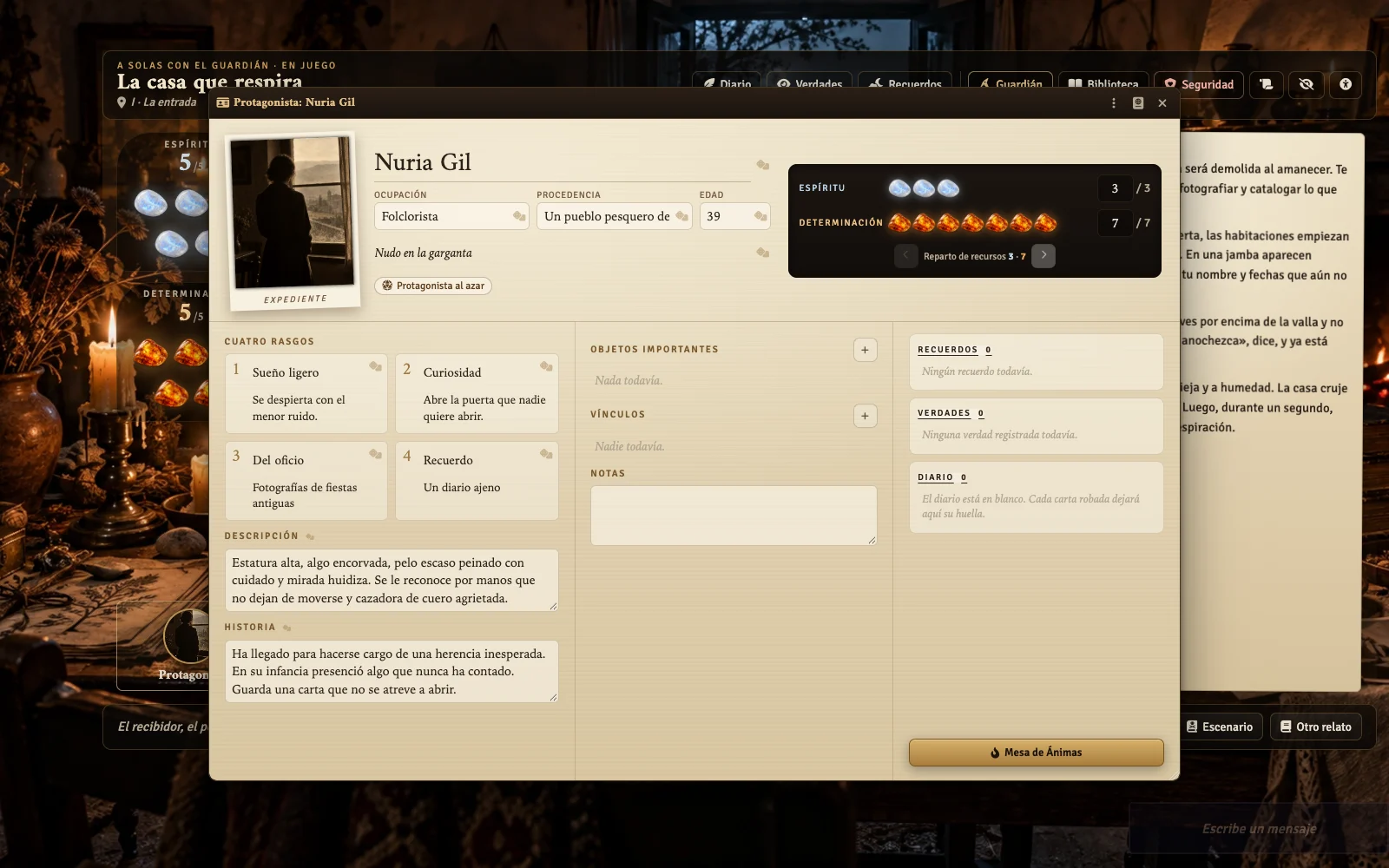1389x868 pixels.
Task: Click the Expediente portrait photo of Nuria Gil
Action: [x=293, y=213]
